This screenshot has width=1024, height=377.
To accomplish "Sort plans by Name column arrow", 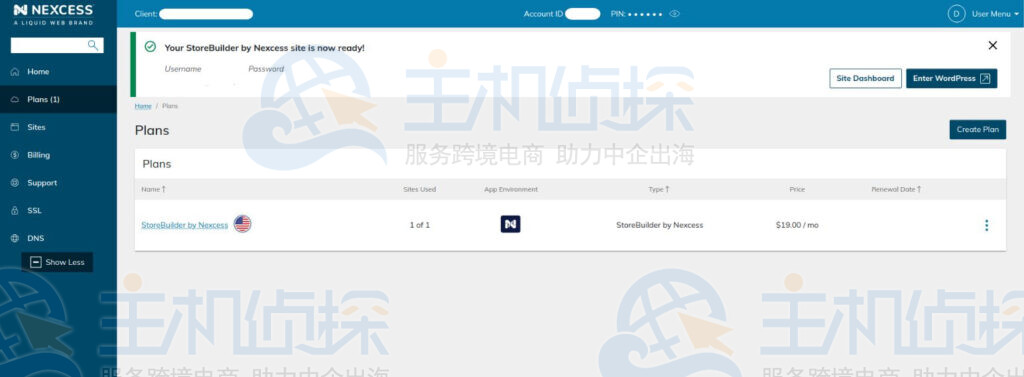I will [164, 189].
